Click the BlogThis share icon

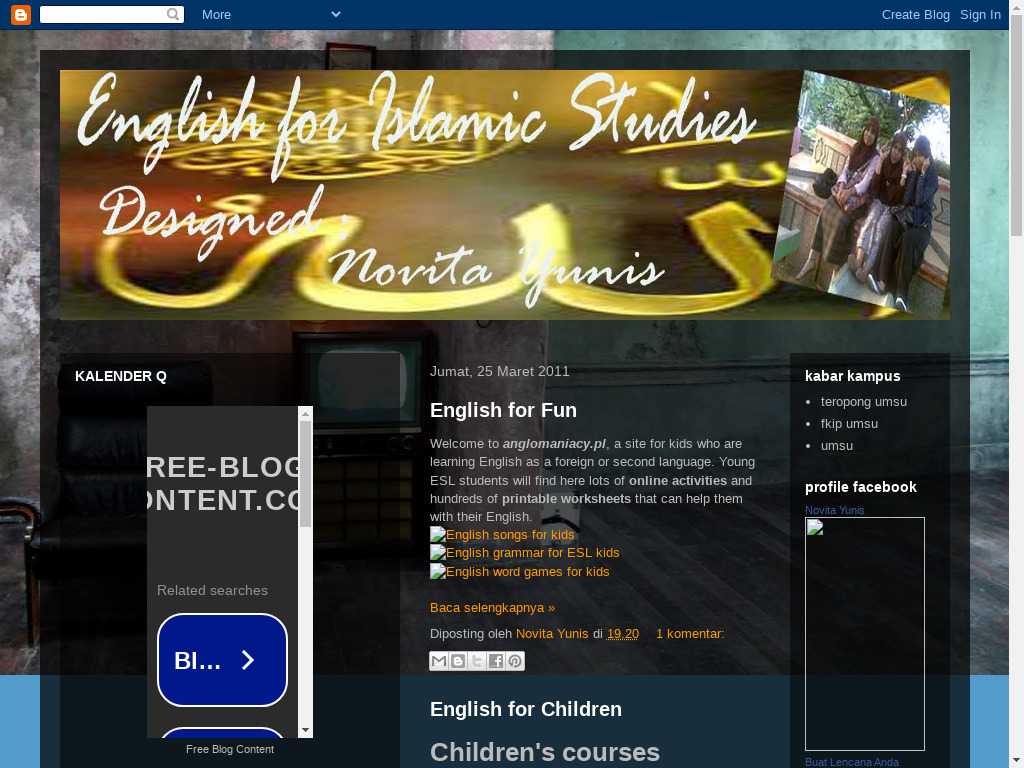[458, 661]
